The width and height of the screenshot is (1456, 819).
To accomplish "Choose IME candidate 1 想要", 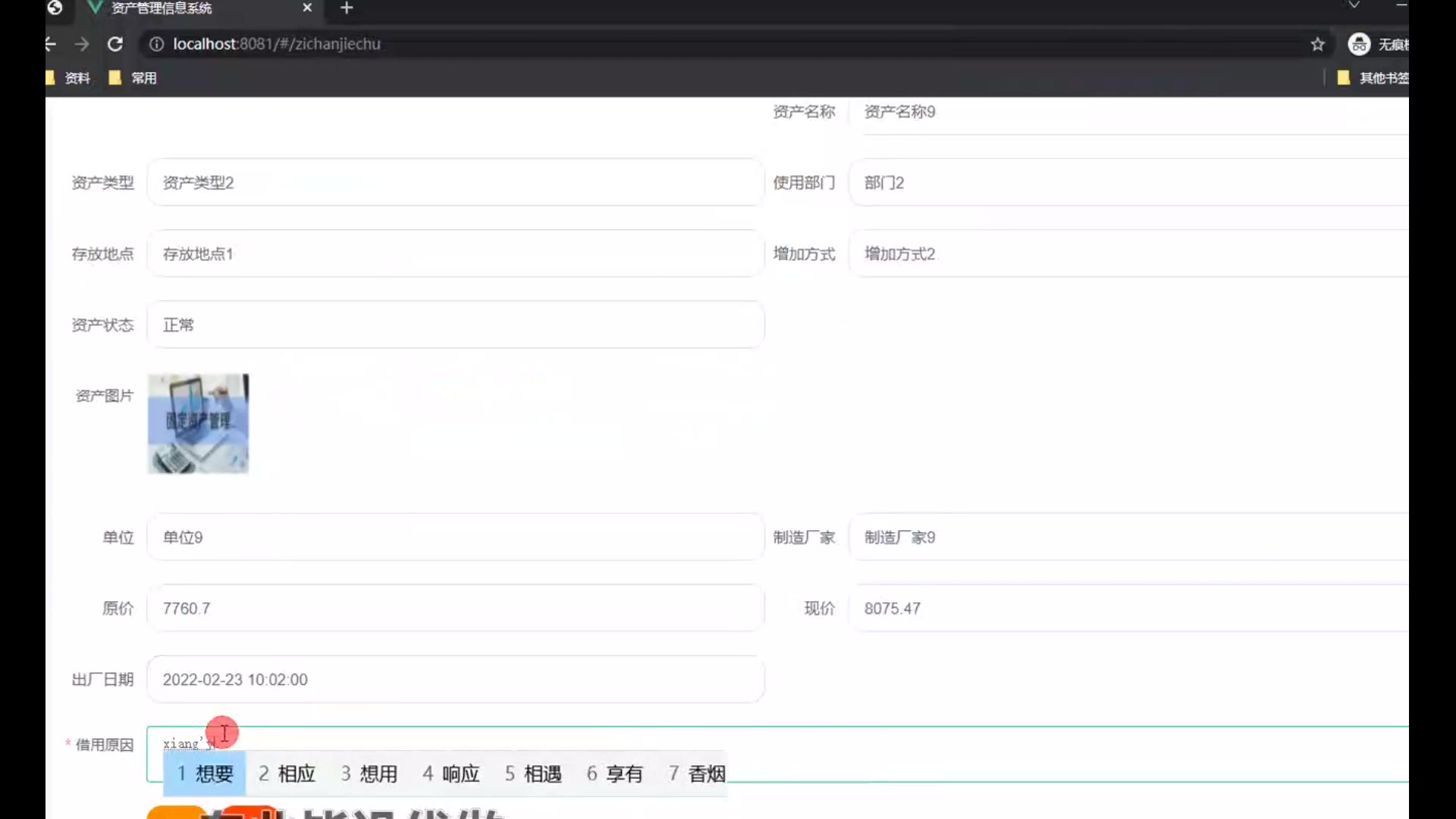I will point(205,773).
